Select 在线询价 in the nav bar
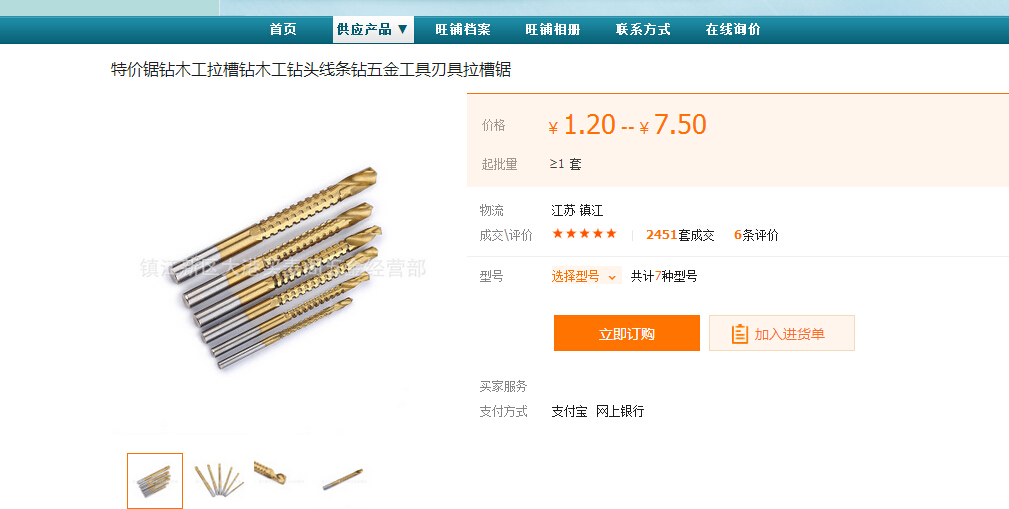The height and width of the screenshot is (509, 1009). click(x=733, y=29)
